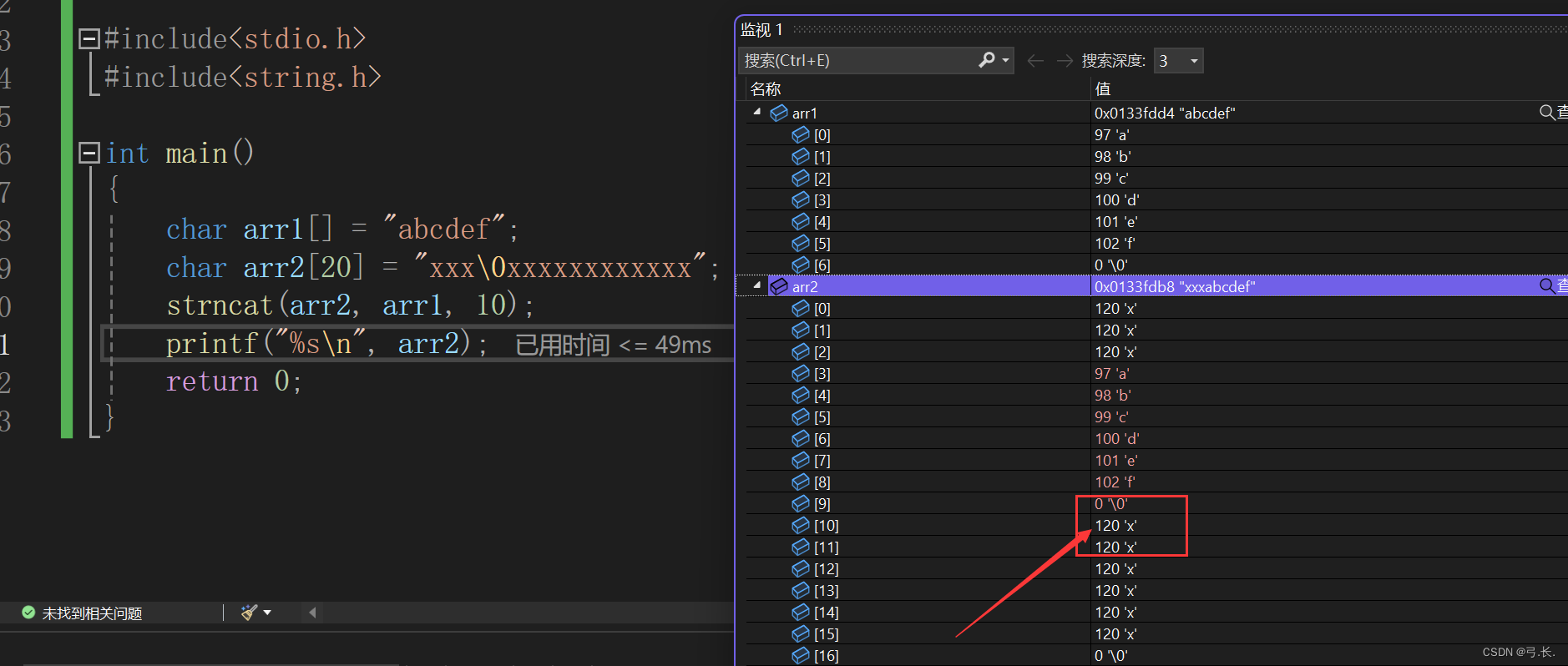Click the watch search input field

click(x=858, y=60)
